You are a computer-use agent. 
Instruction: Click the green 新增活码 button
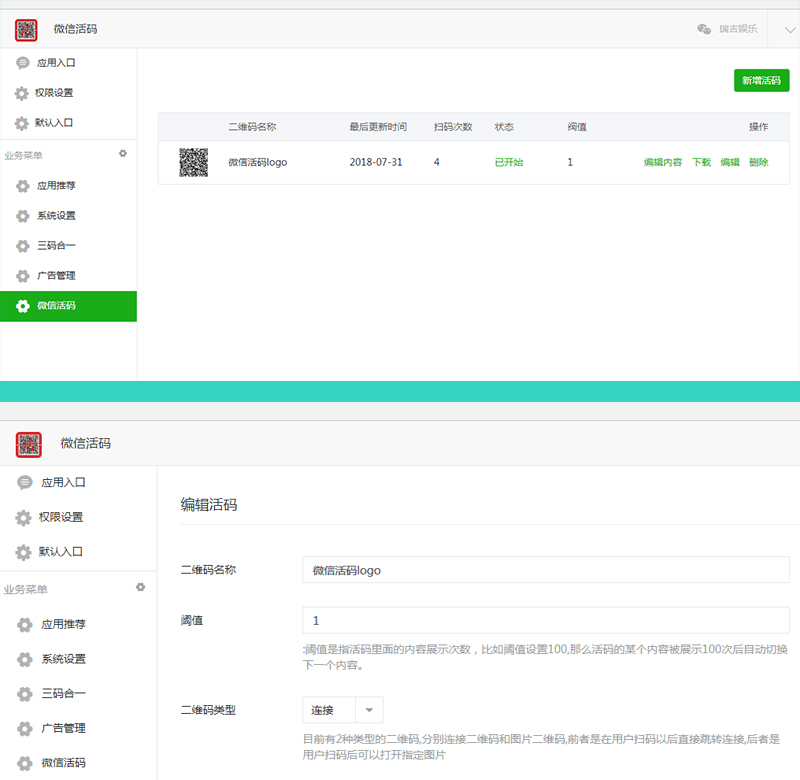pyautogui.click(x=761, y=80)
